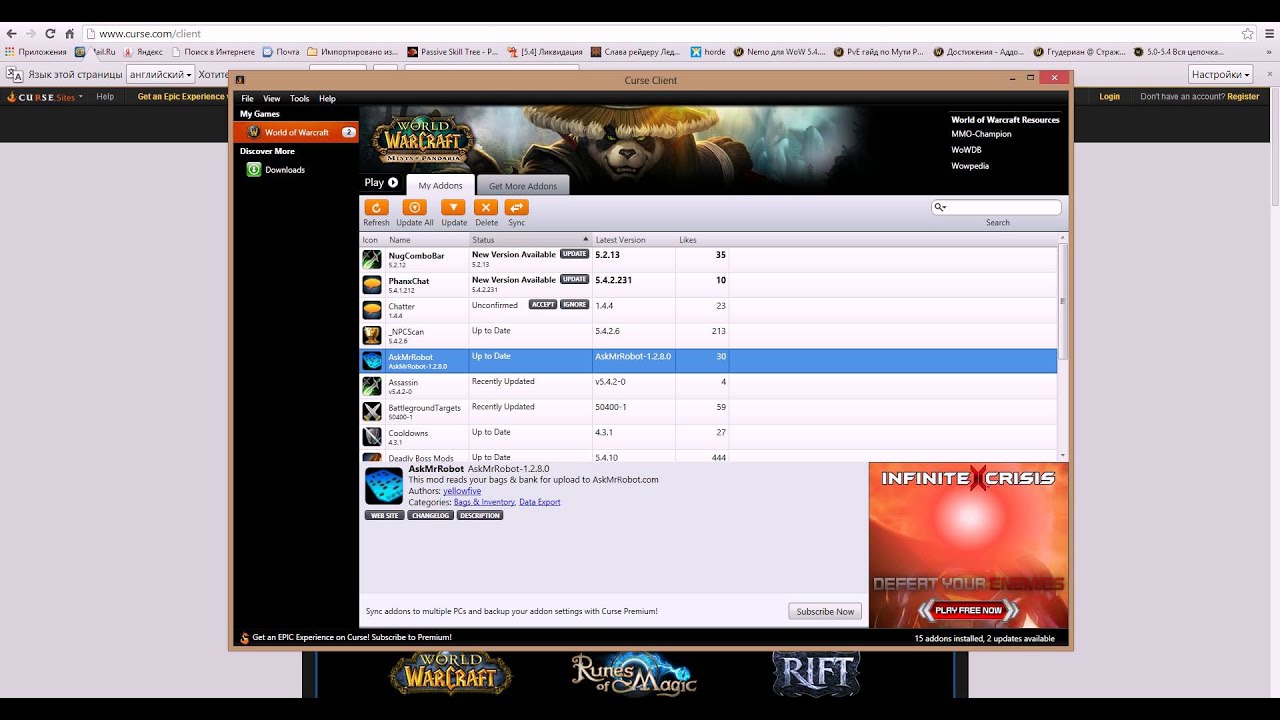
Task: Click the search magnifier icon
Action: 939,208
